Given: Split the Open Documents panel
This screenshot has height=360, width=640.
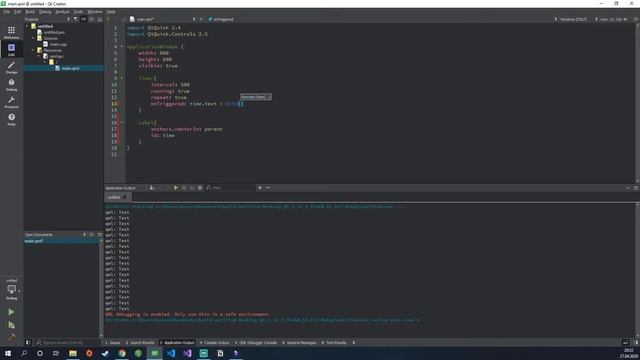Looking at the screenshot, I should click(x=92, y=235).
